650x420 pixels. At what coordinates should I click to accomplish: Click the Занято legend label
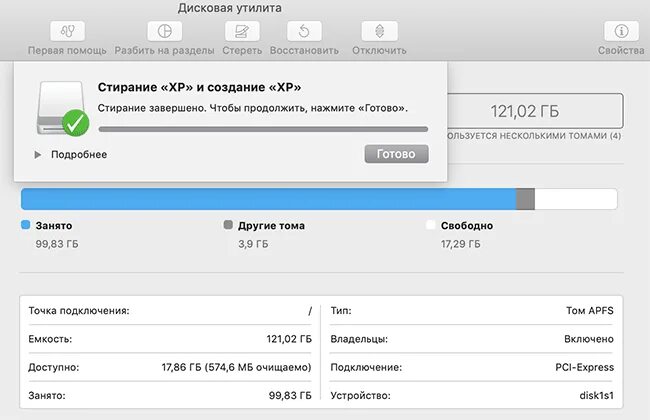point(54,226)
